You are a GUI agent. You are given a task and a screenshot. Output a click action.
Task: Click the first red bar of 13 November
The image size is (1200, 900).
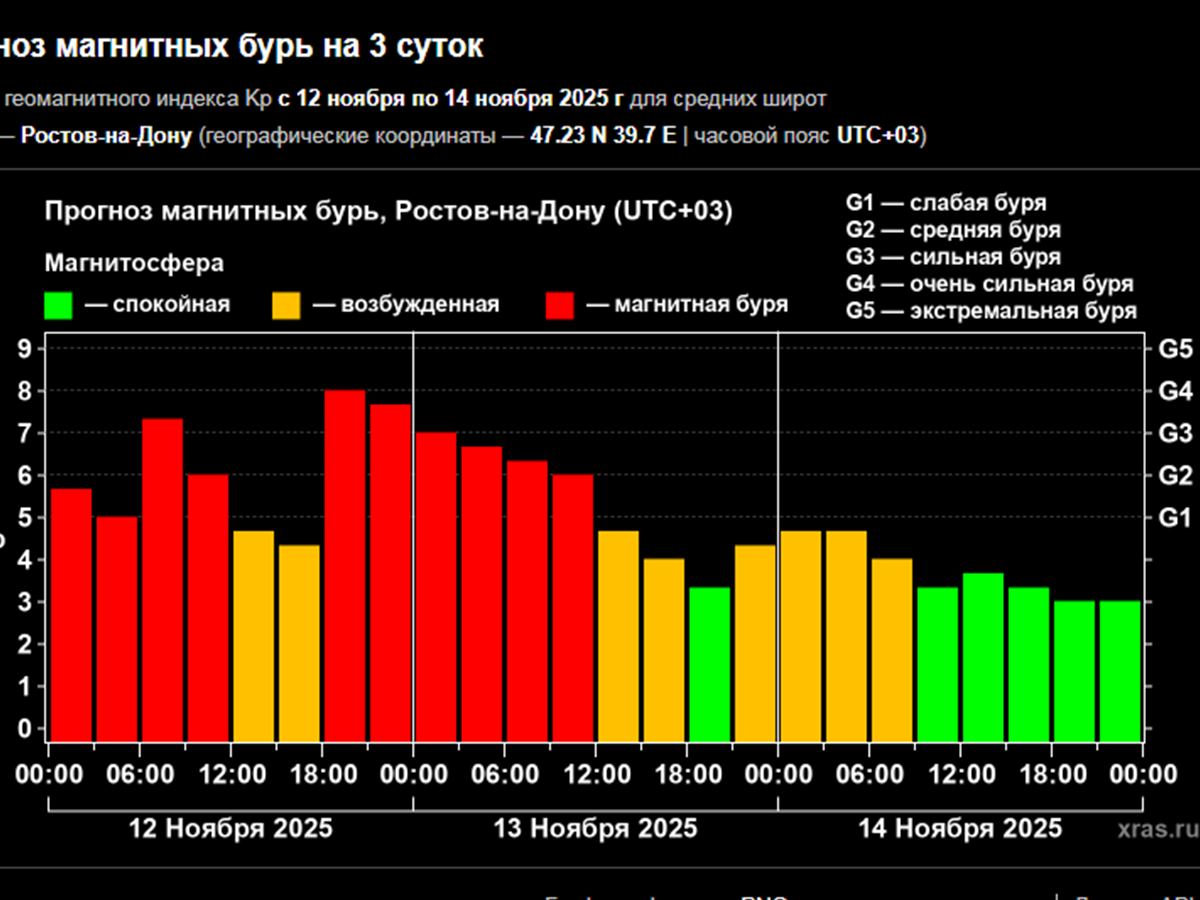[436, 586]
